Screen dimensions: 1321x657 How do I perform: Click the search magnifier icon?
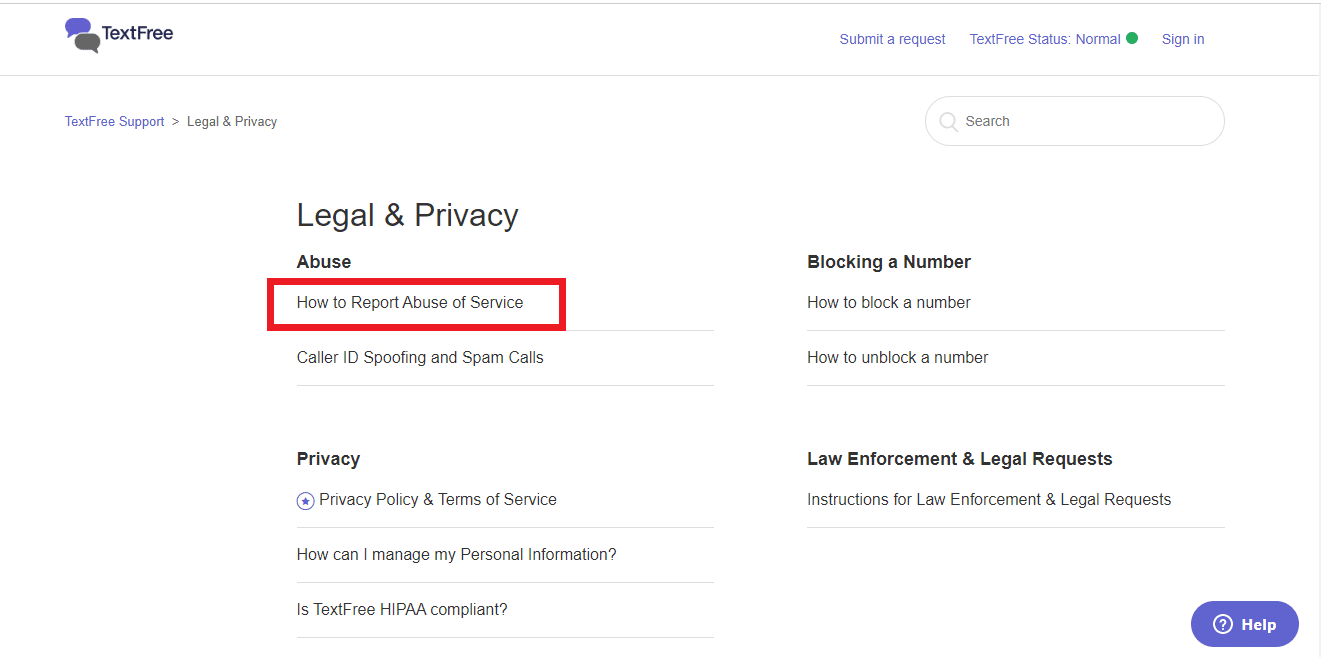[948, 122]
